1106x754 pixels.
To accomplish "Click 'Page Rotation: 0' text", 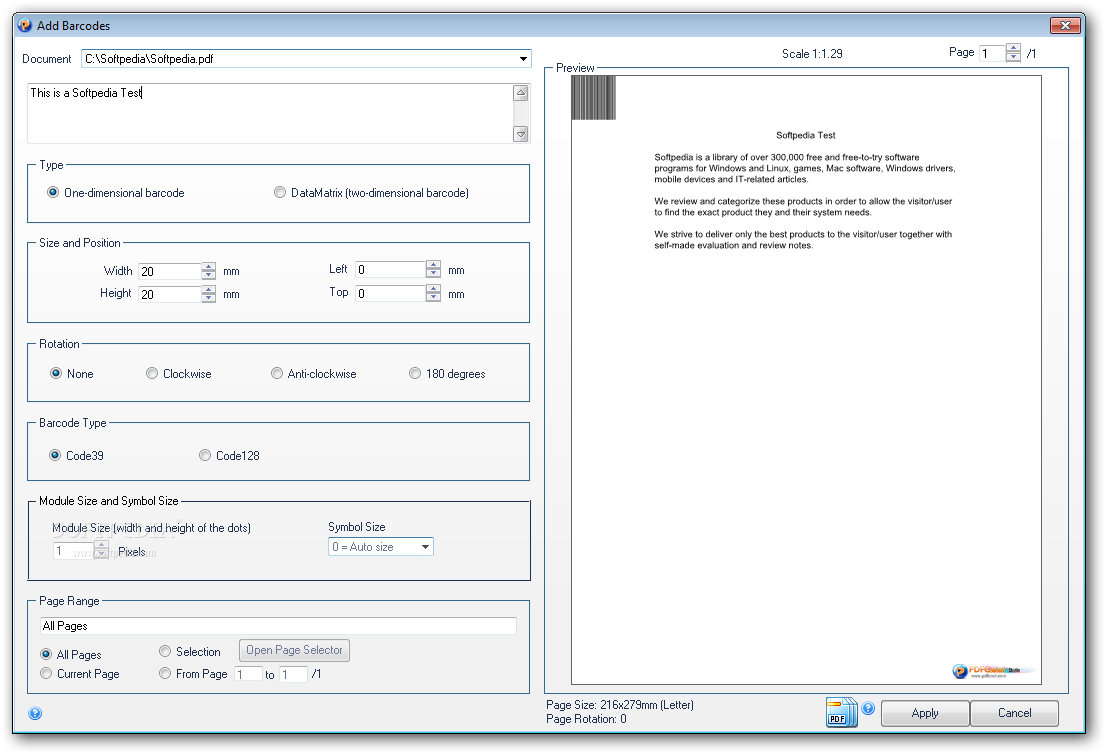I will pos(586,719).
